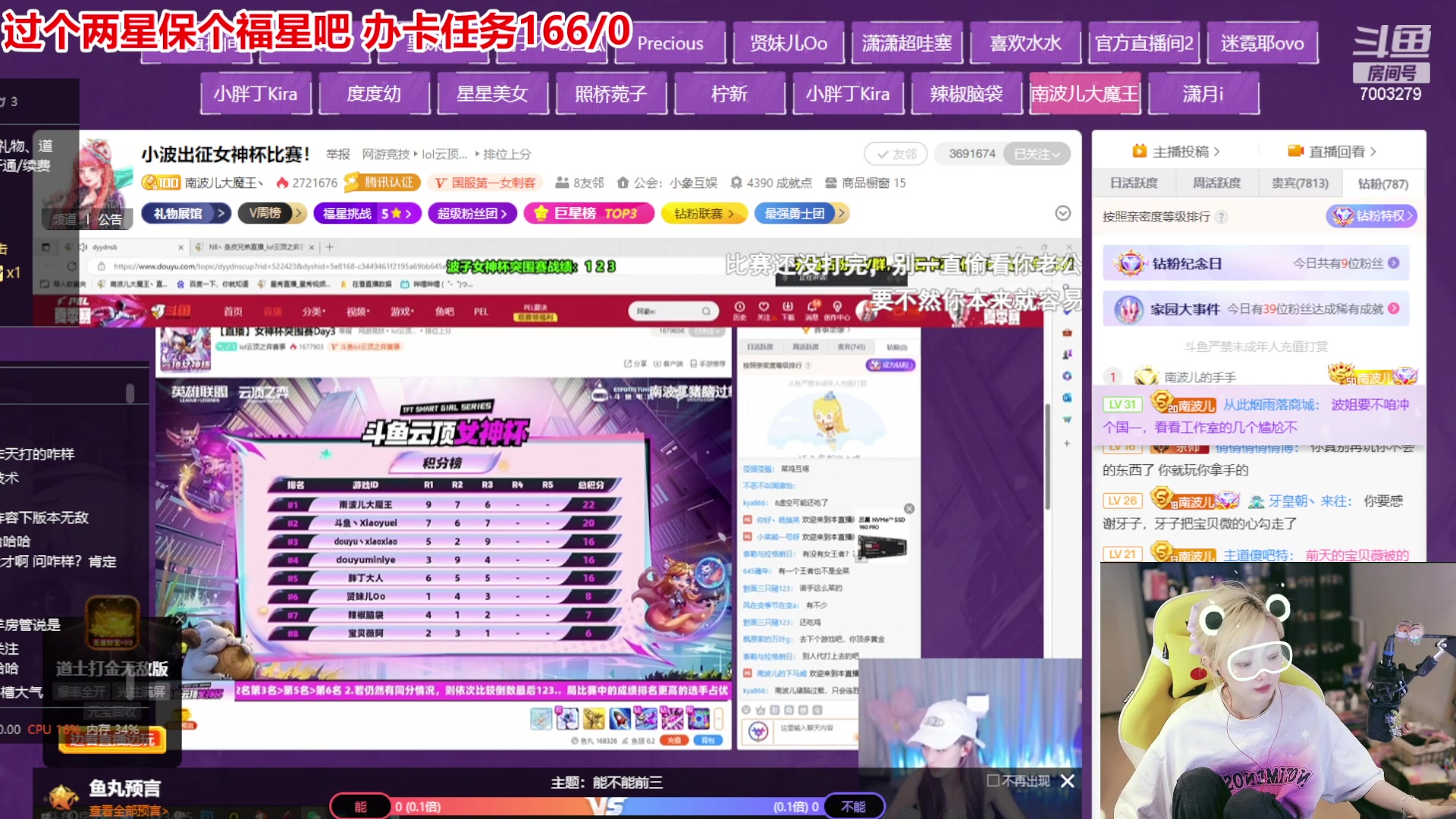This screenshot has height=819, width=1456.
Task: Switch to the 日活跃度 activity tab
Action: pos(1133,182)
